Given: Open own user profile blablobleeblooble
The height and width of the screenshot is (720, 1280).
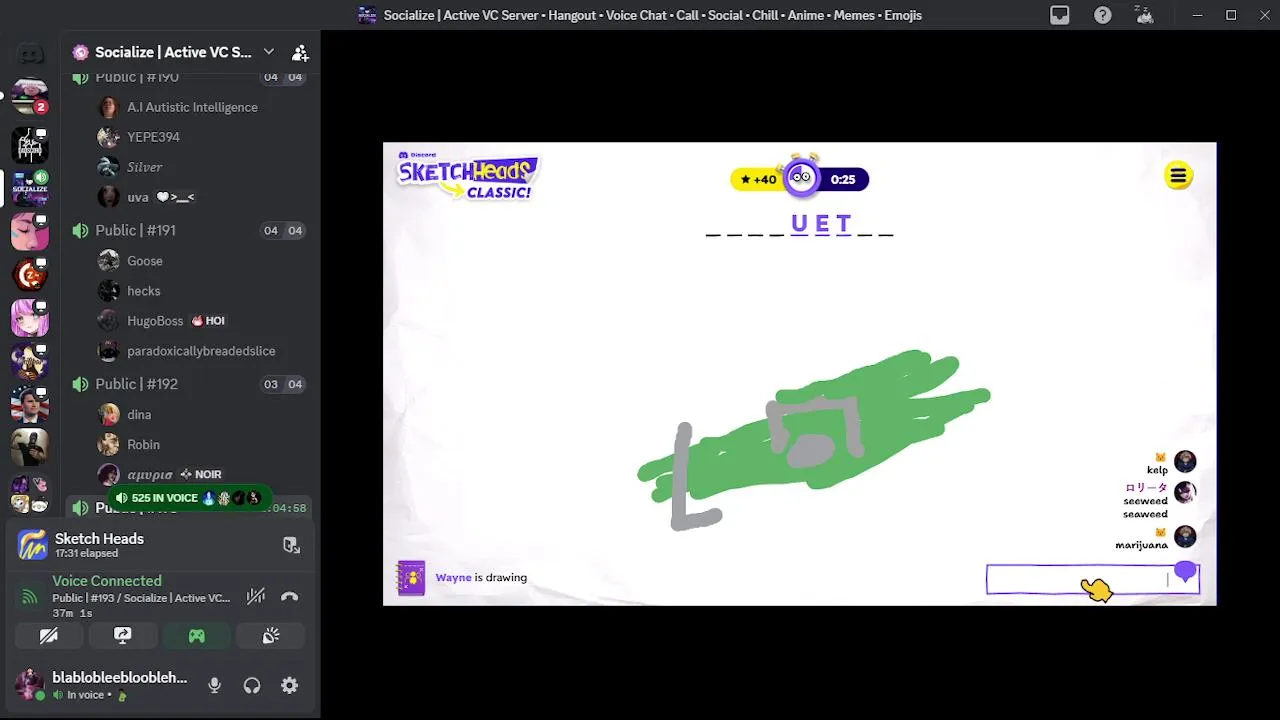Looking at the screenshot, I should coord(102,685).
